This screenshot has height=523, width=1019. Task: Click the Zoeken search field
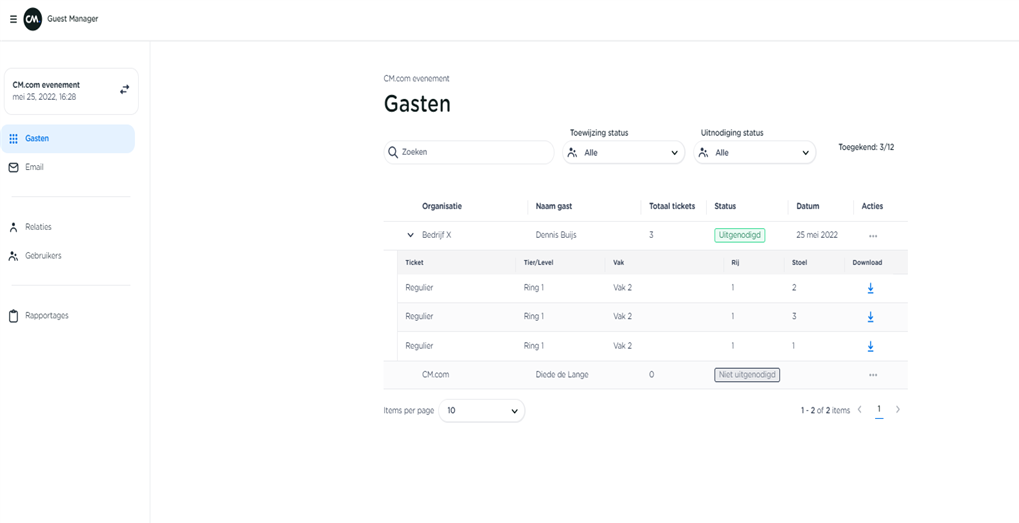(470, 152)
